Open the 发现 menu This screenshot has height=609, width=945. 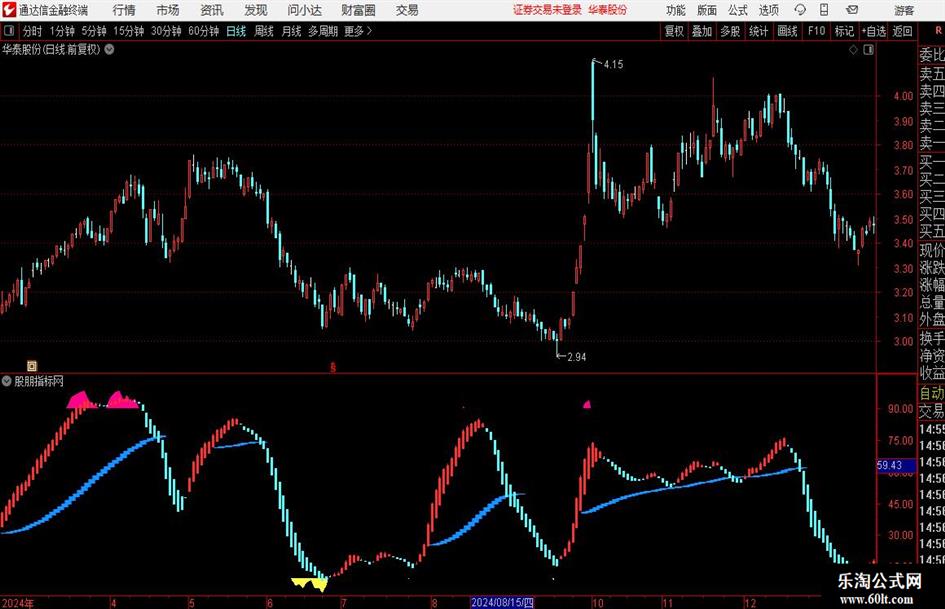[256, 10]
